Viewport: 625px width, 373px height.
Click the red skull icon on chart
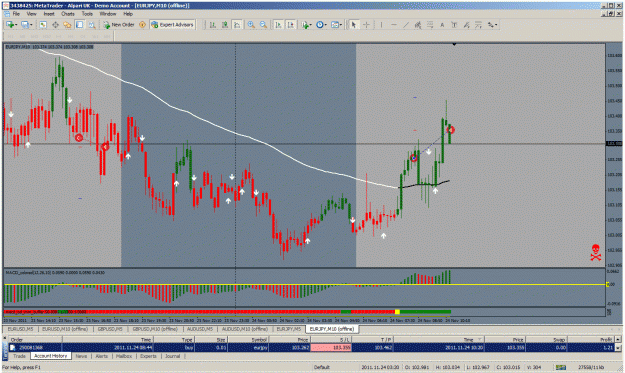point(596,253)
